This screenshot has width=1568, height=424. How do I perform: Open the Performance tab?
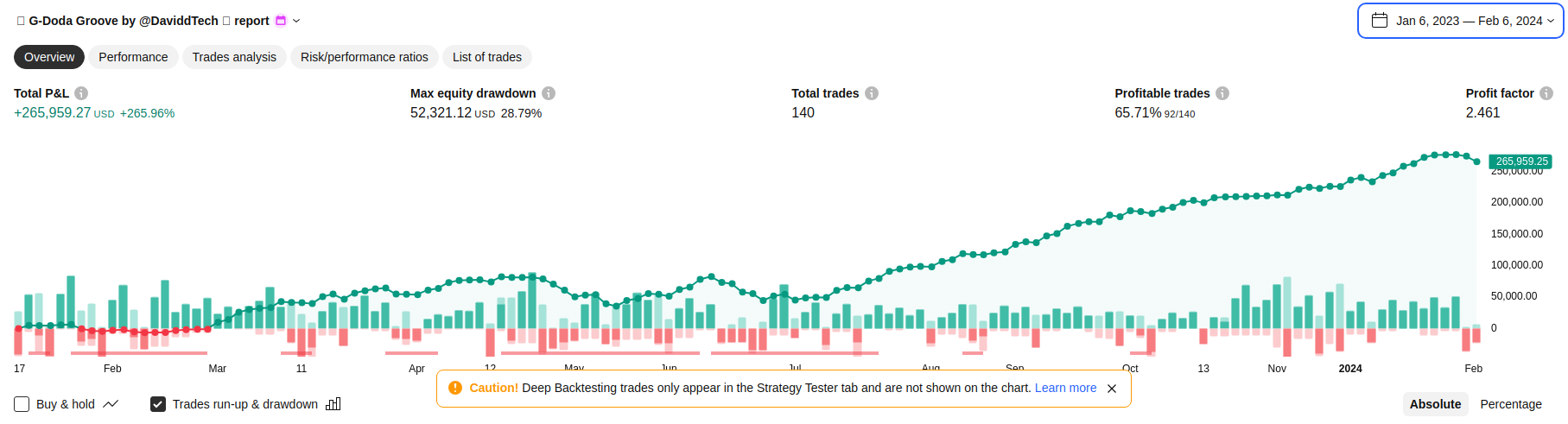pos(133,57)
